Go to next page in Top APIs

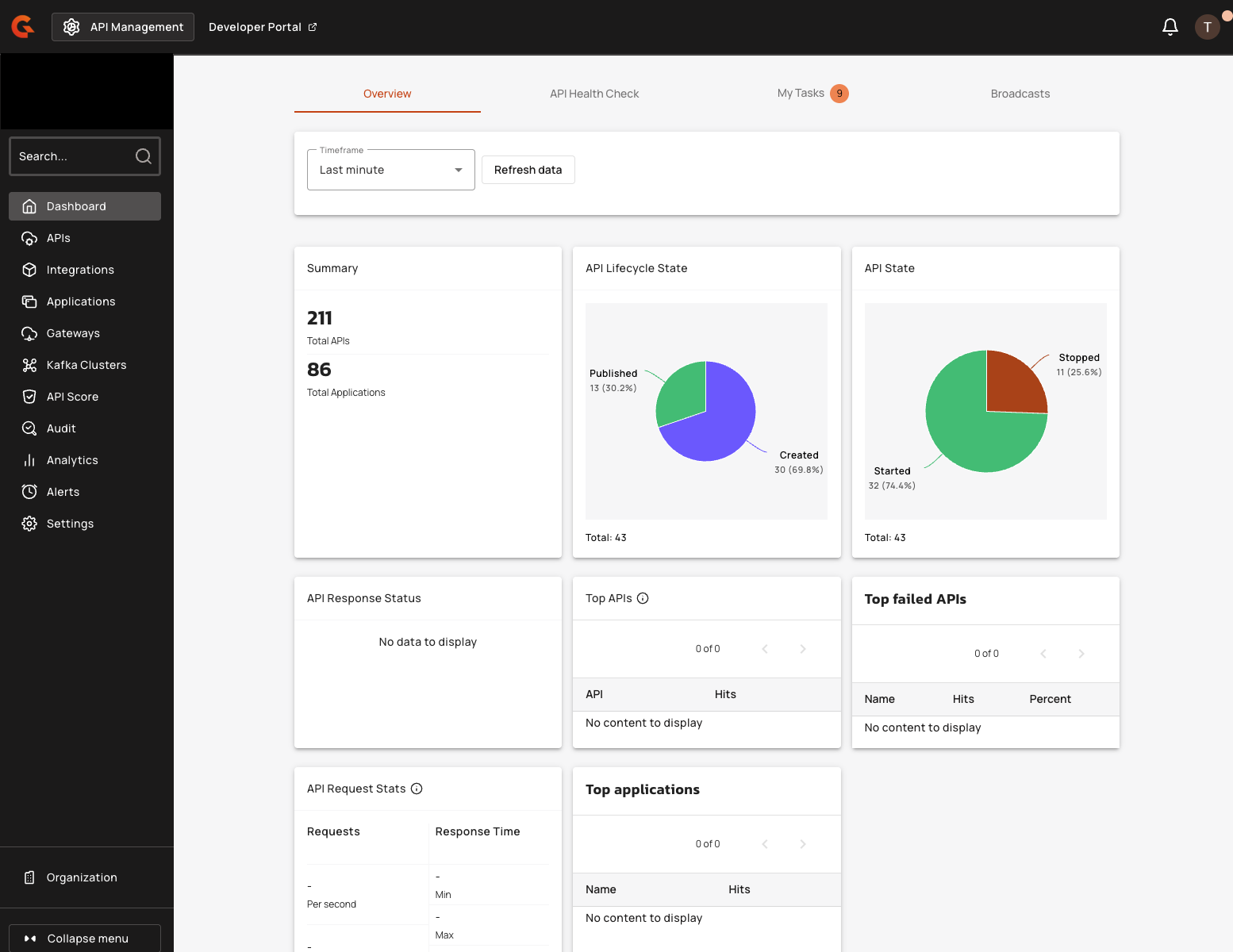point(802,649)
